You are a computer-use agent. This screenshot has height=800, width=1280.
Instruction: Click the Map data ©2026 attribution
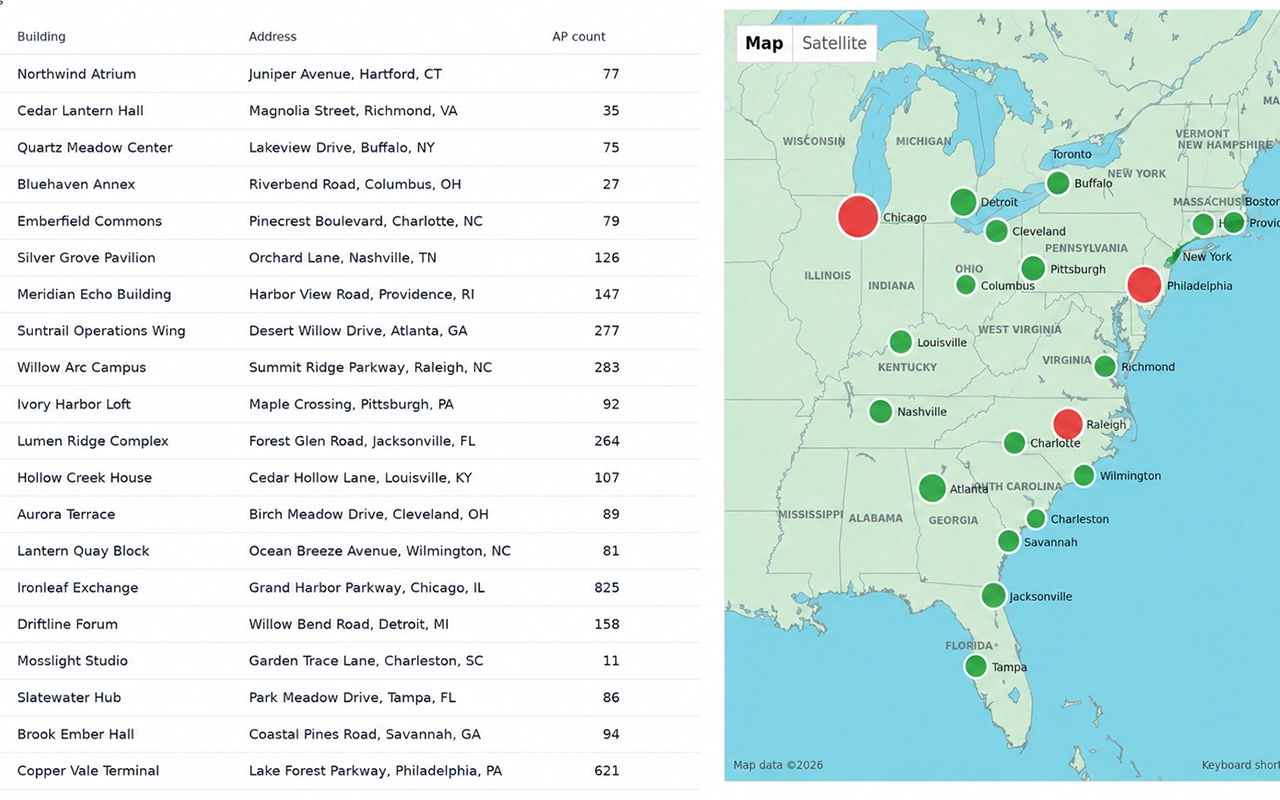click(778, 766)
